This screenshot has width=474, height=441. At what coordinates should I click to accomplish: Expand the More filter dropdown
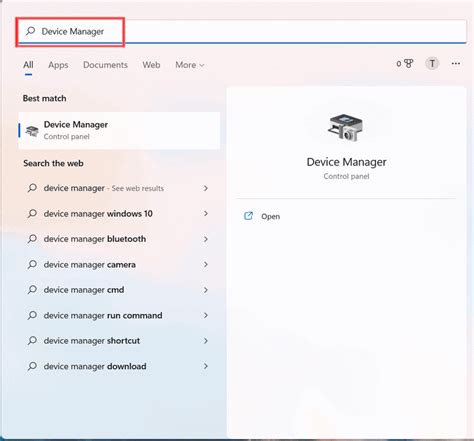pyautogui.click(x=190, y=65)
